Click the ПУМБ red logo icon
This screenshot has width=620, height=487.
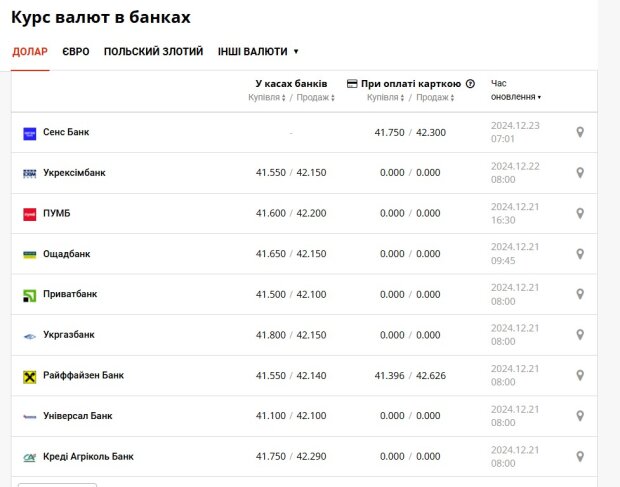(30, 214)
